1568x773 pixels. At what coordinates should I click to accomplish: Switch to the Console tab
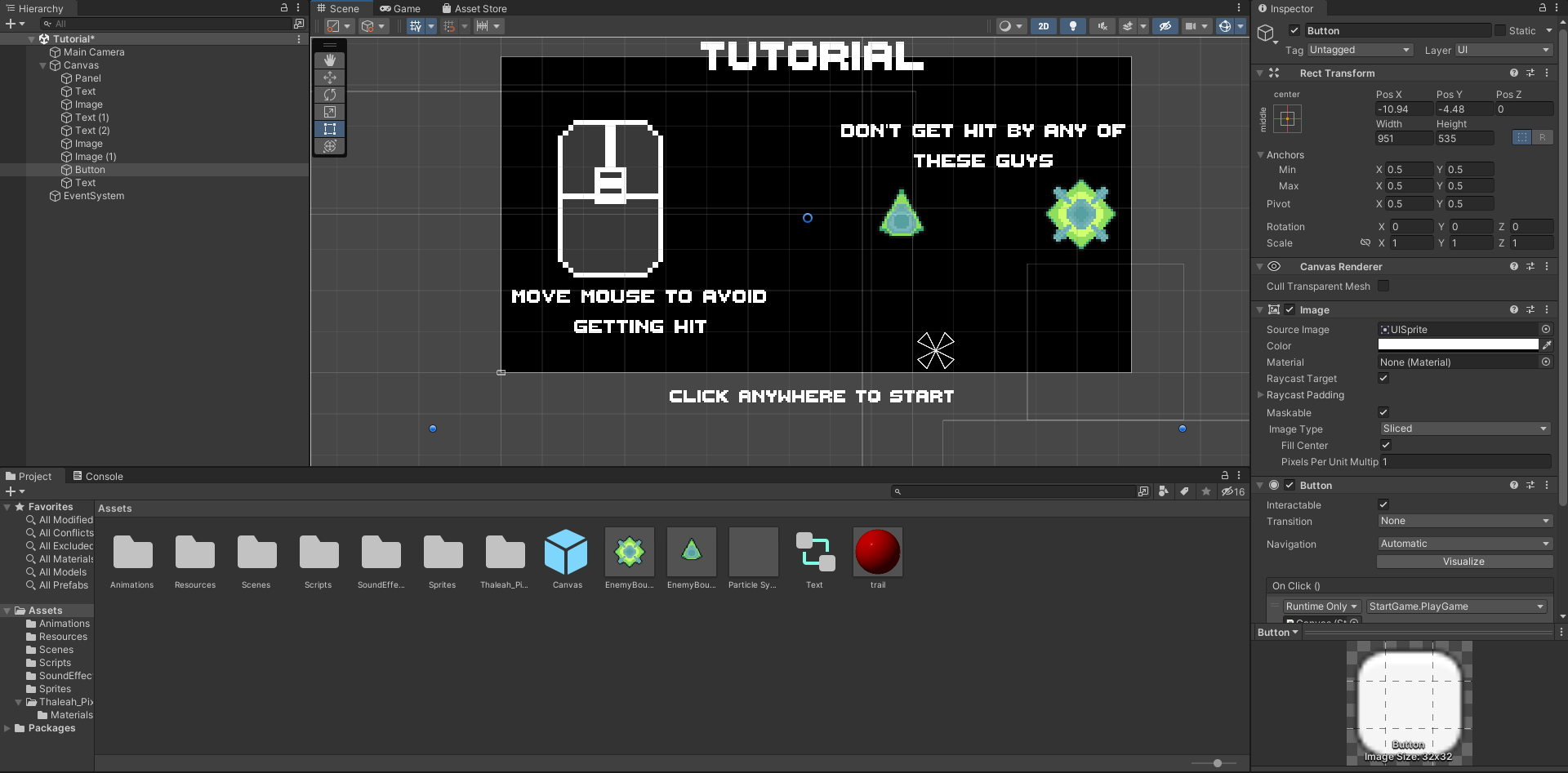tap(98, 476)
